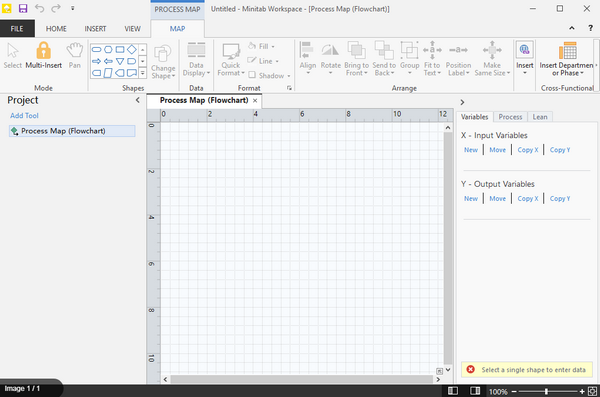Open the Rotate options
This screenshot has width=600, height=397.
(331, 58)
